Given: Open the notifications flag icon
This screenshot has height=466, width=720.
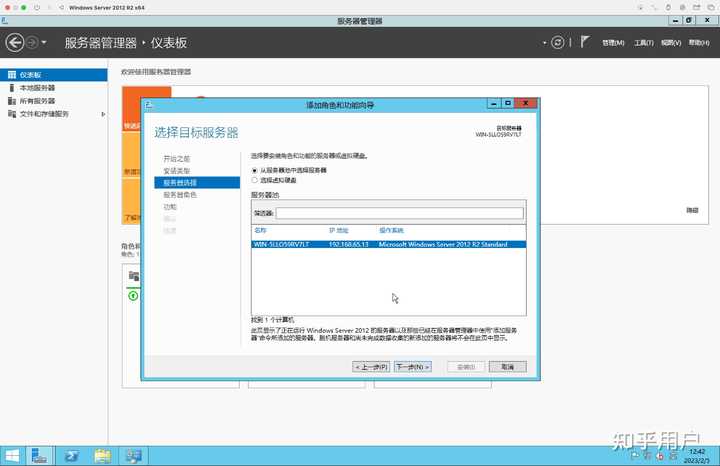Looking at the screenshot, I should tap(585, 42).
